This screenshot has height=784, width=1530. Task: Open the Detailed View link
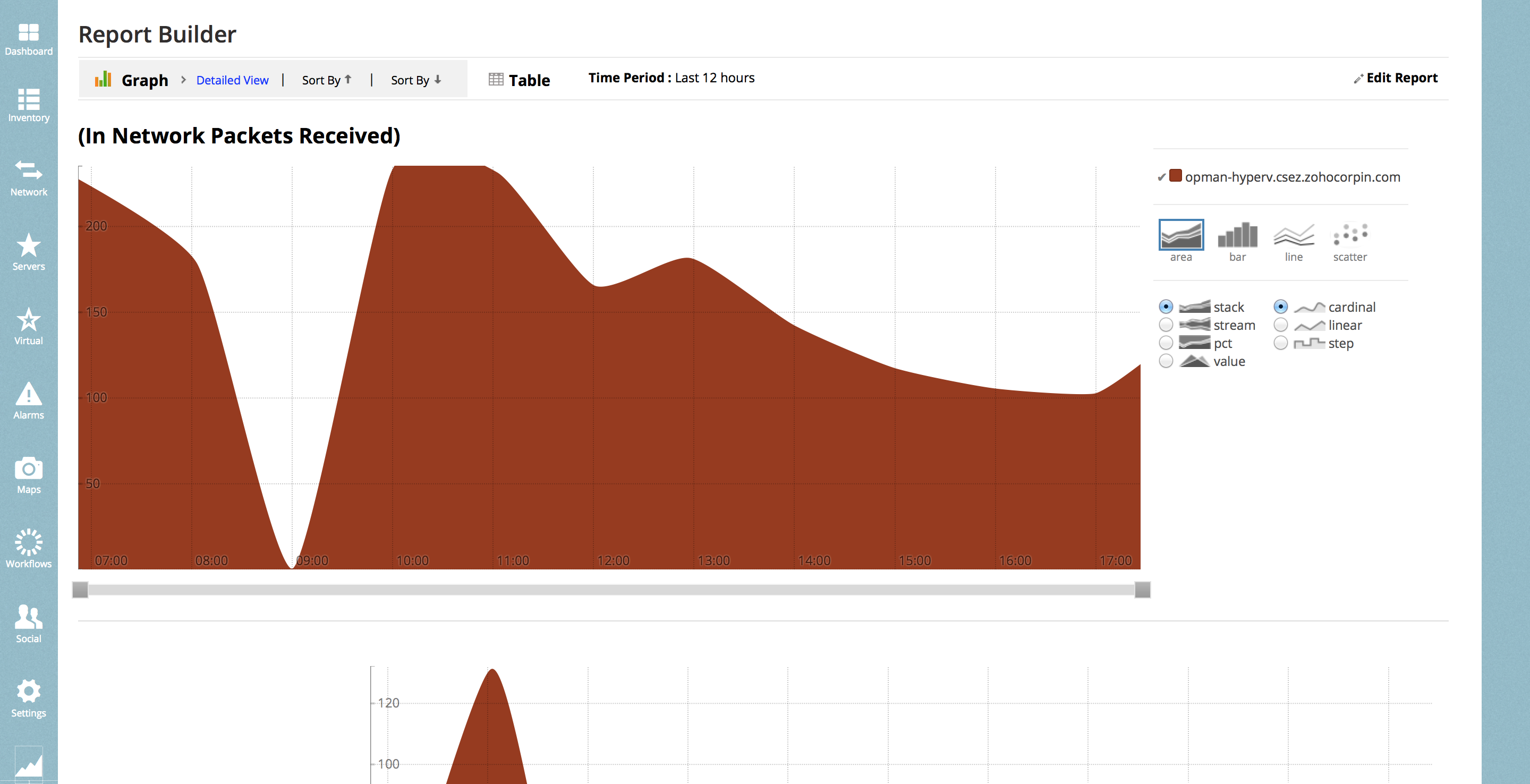point(232,80)
